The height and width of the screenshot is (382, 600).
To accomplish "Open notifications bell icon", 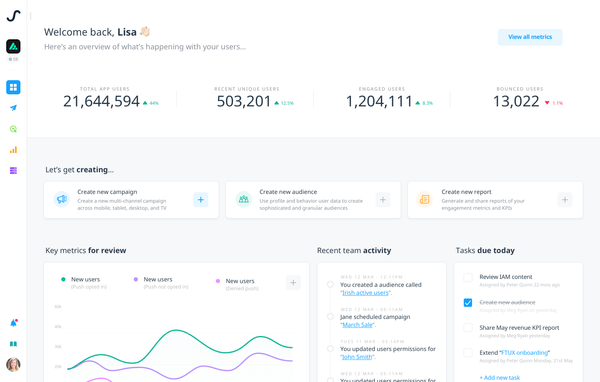I will tap(13, 323).
